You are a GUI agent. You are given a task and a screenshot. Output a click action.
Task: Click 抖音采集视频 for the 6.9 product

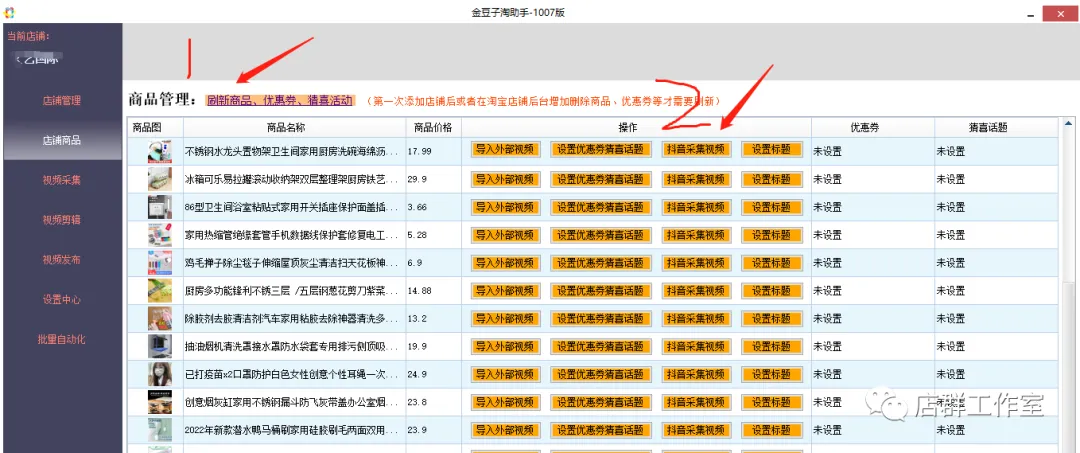696,262
